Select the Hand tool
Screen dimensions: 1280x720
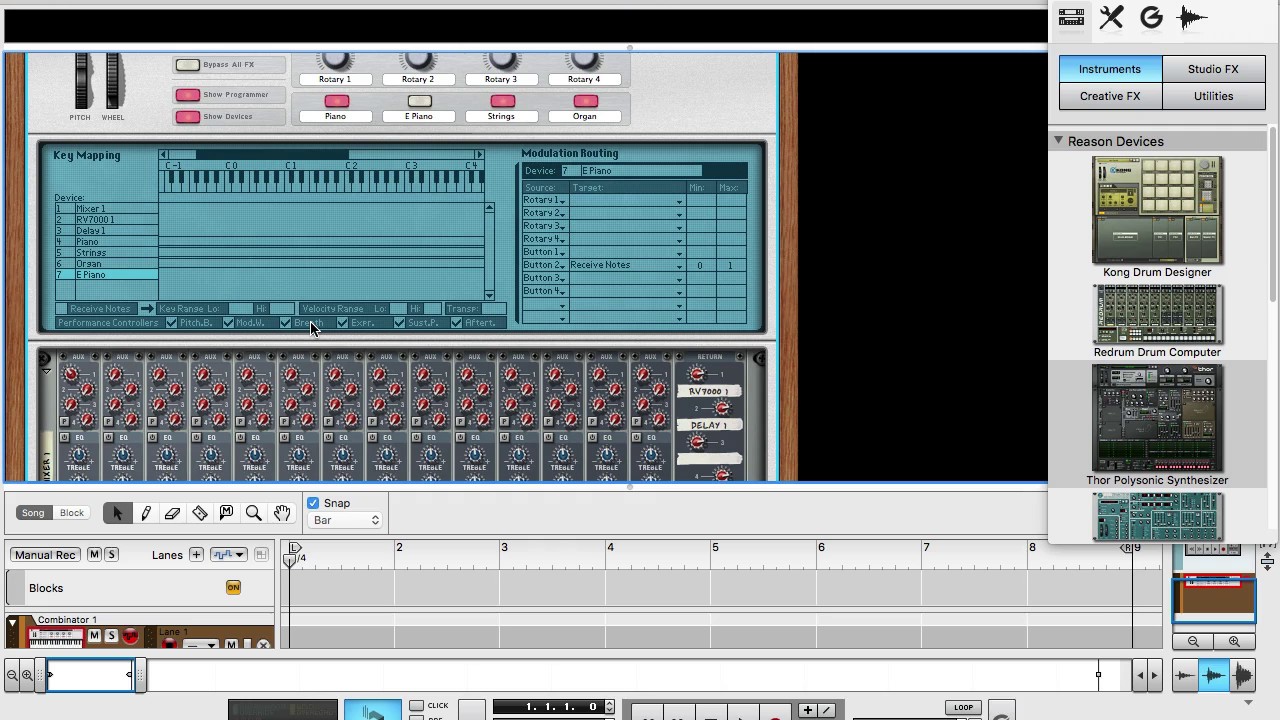282,513
